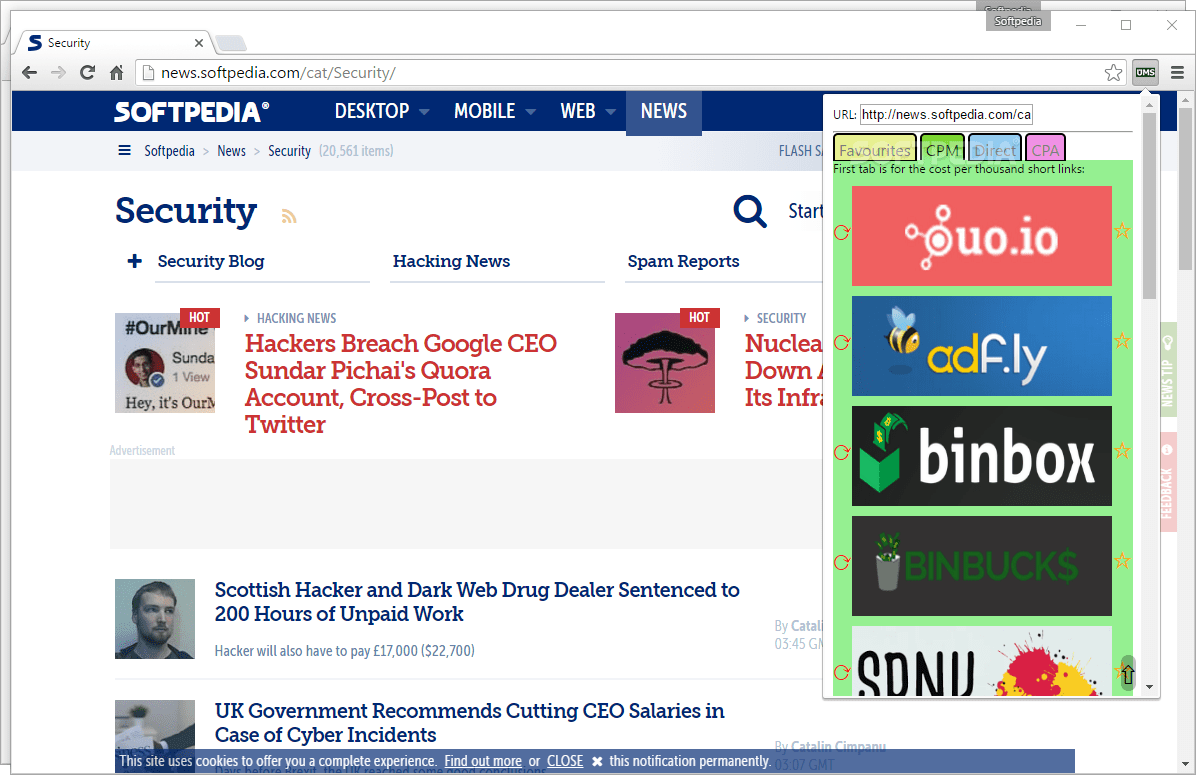Expand categories with the plus icon
1196x775 pixels.
coord(134,261)
